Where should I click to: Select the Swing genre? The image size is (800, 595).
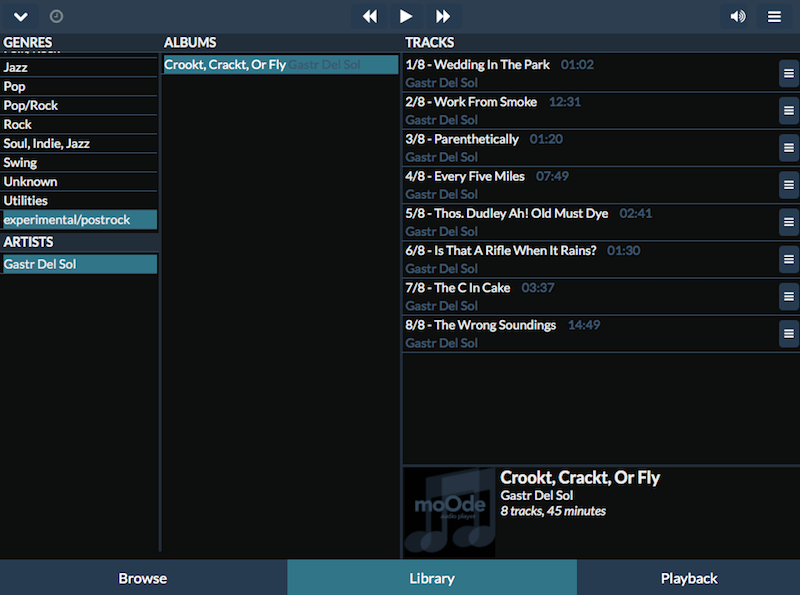coord(79,162)
